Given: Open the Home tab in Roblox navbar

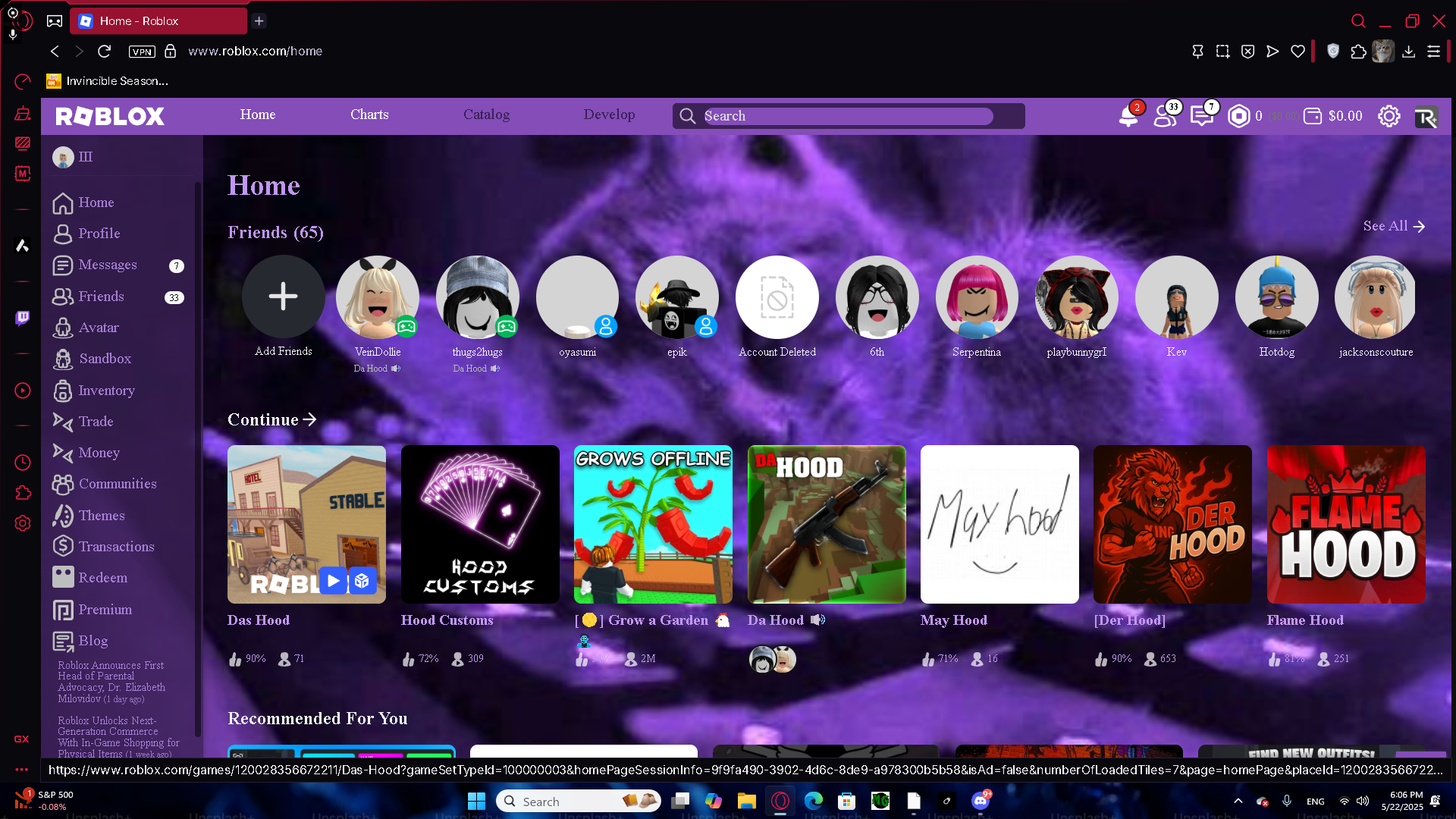Looking at the screenshot, I should (258, 115).
